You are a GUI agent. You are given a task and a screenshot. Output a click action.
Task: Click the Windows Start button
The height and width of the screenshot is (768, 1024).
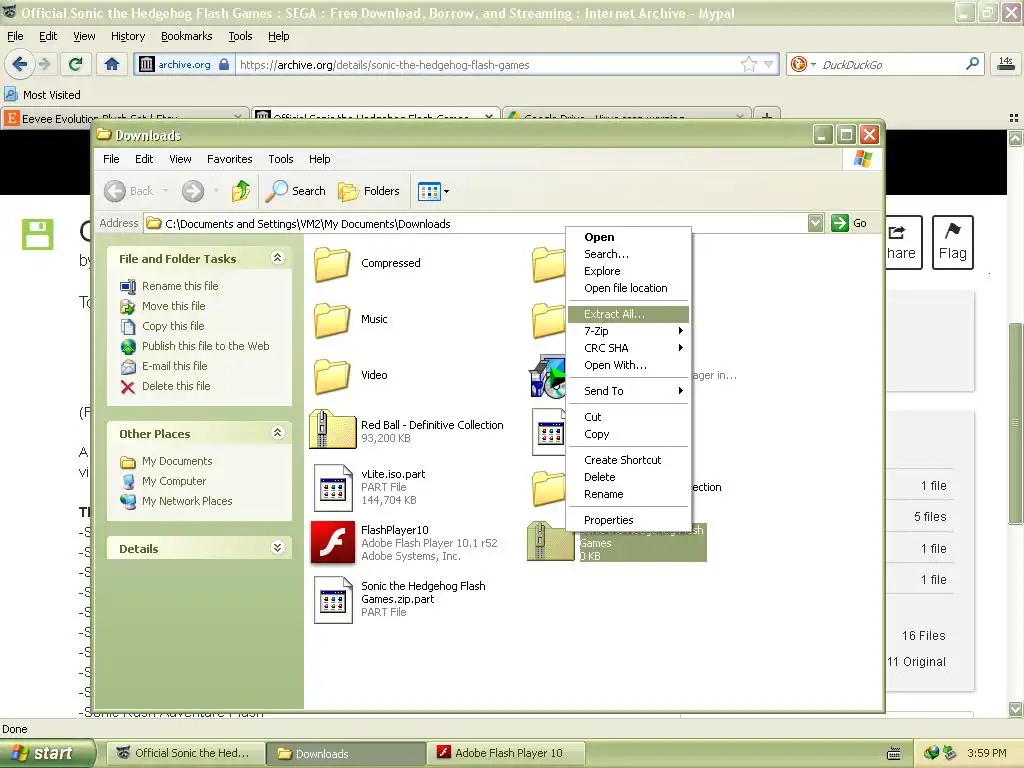[46, 753]
